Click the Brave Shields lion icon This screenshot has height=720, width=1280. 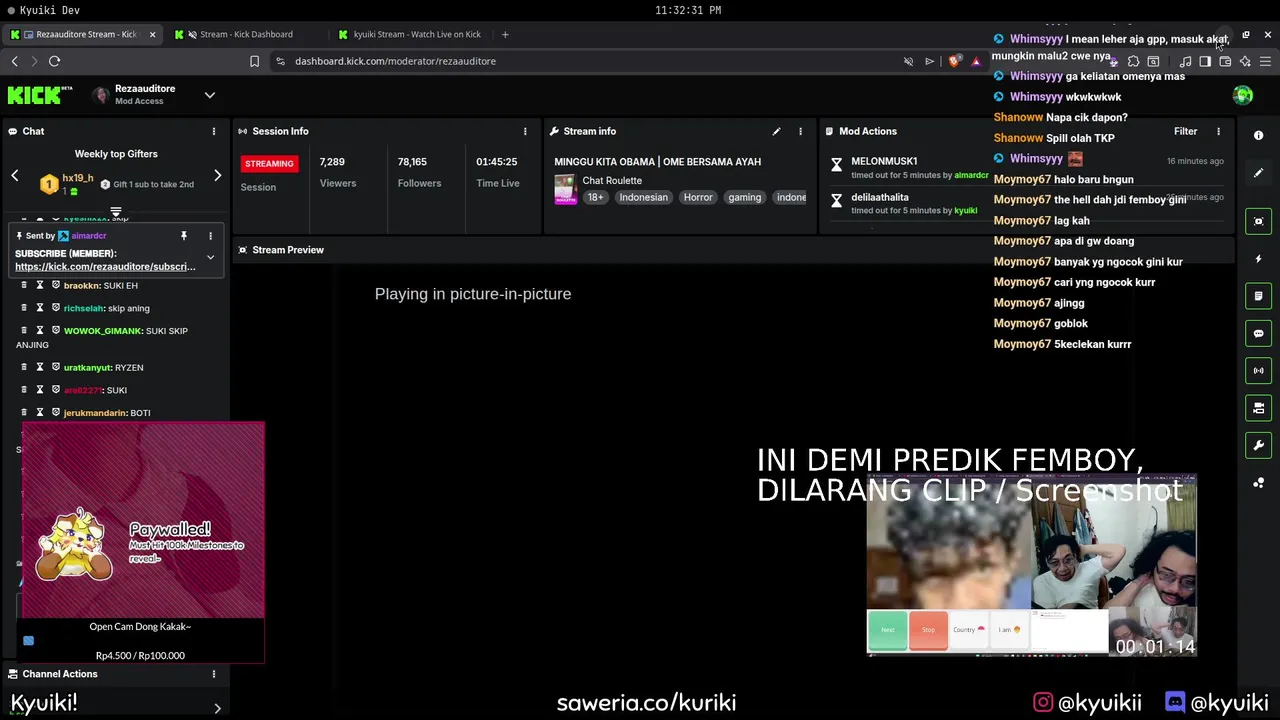[954, 61]
